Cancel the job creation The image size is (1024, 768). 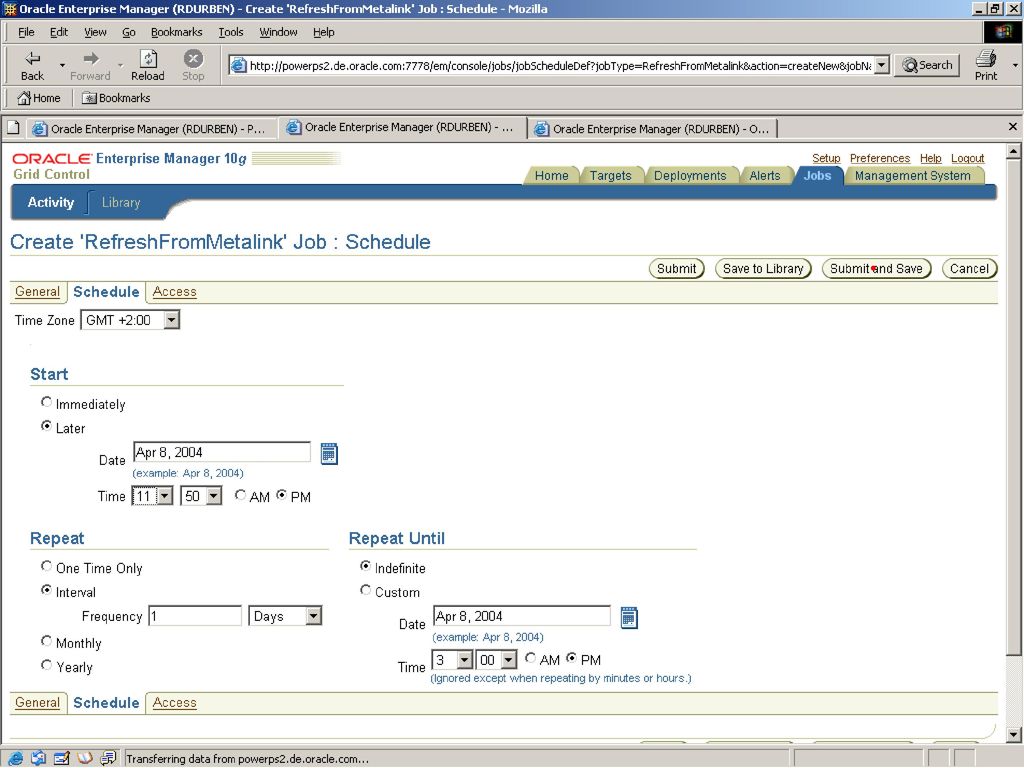click(x=969, y=268)
